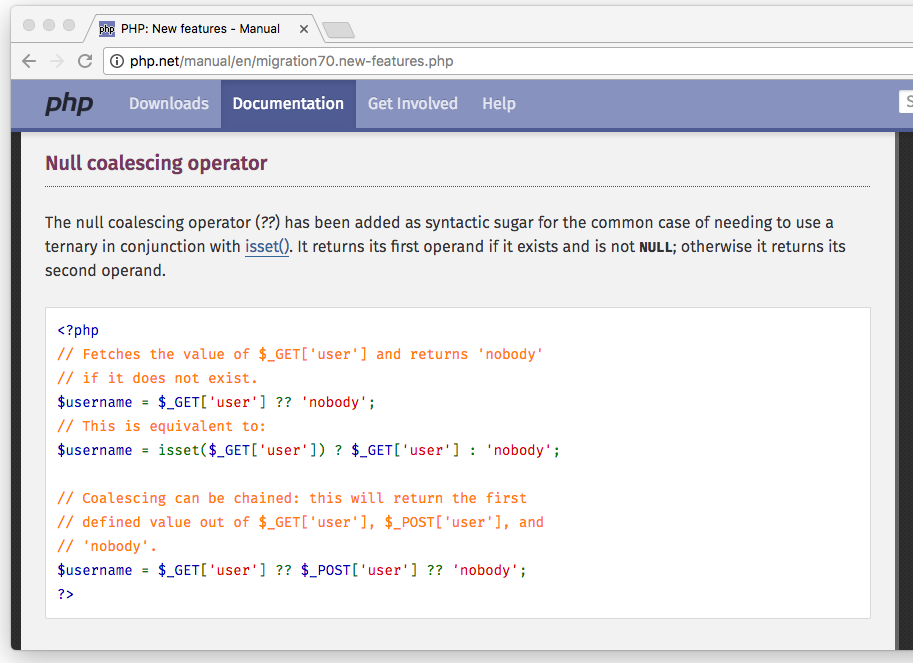Go to the Documentation section
Viewport: 913px width, 663px height.
(288, 104)
